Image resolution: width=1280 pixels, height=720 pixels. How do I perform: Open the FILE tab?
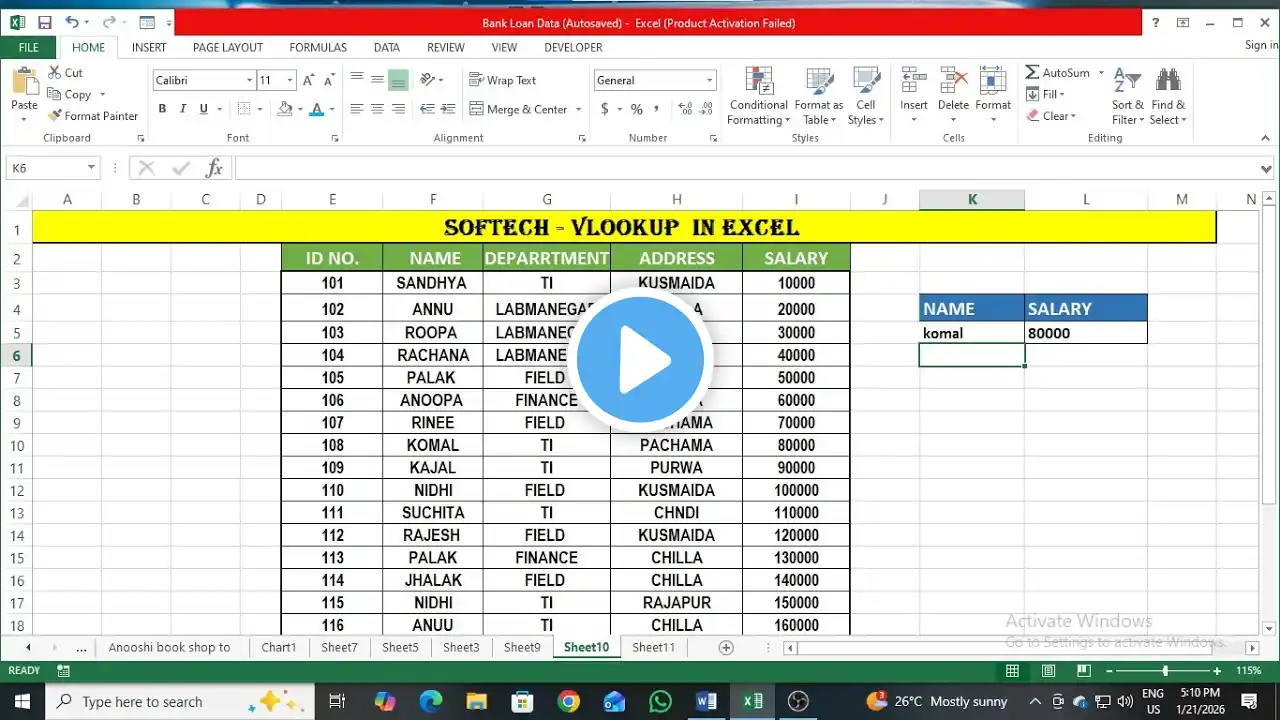point(29,47)
